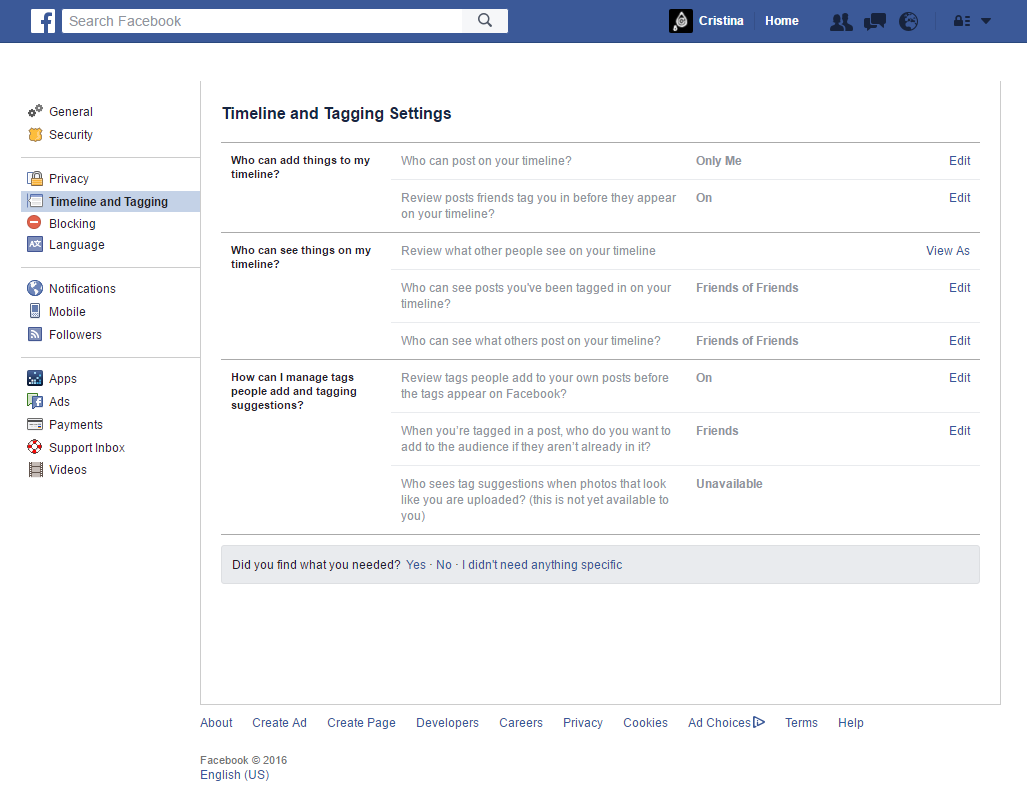
Task: Click the Videos film strip icon
Action: pyautogui.click(x=35, y=469)
